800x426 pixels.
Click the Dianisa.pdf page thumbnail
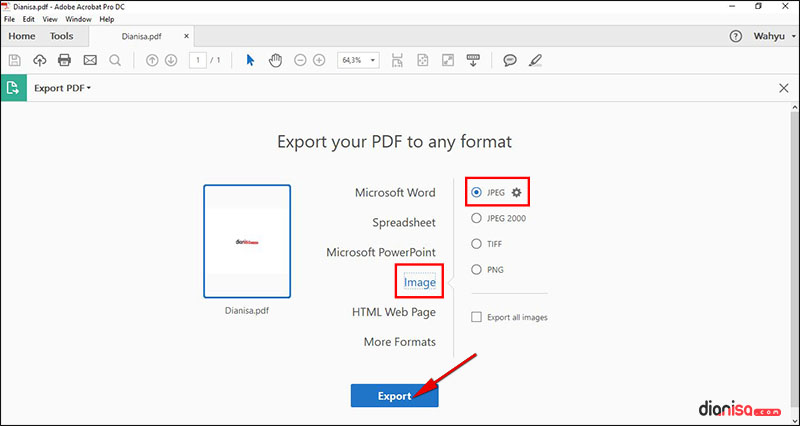tap(247, 241)
